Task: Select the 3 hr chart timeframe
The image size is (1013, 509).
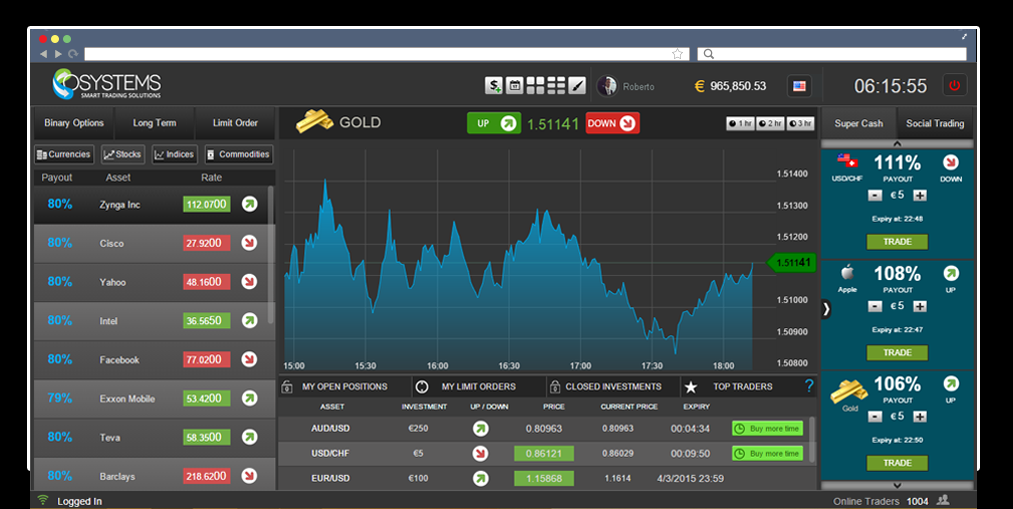Action: [x=800, y=123]
